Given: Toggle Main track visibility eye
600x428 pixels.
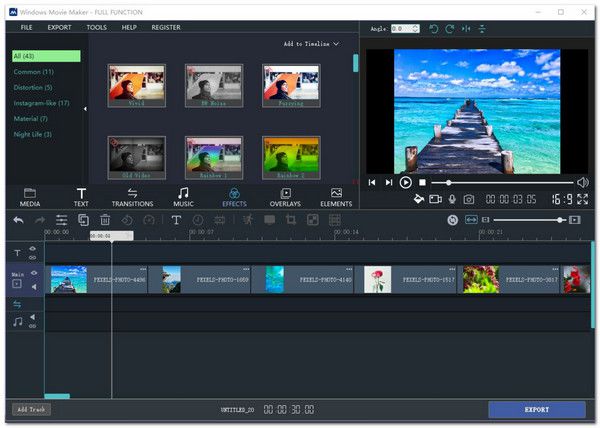Looking at the screenshot, I should click(x=34, y=273).
